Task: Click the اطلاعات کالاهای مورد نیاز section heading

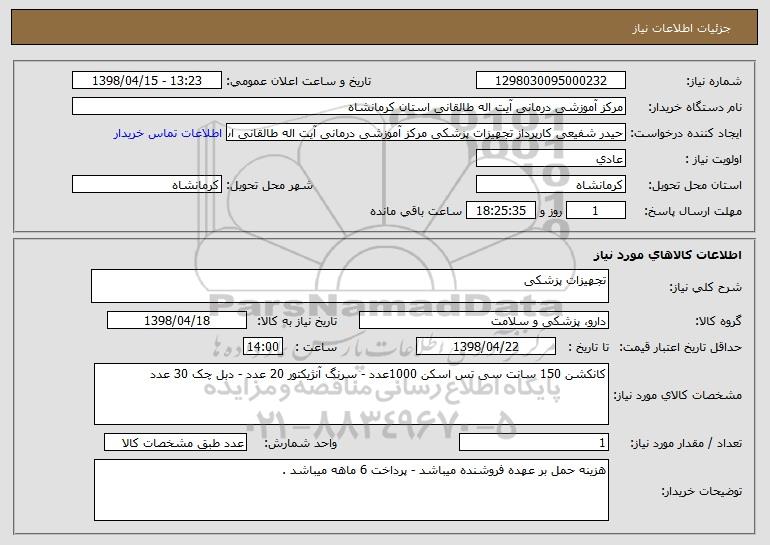Action: pos(667,255)
